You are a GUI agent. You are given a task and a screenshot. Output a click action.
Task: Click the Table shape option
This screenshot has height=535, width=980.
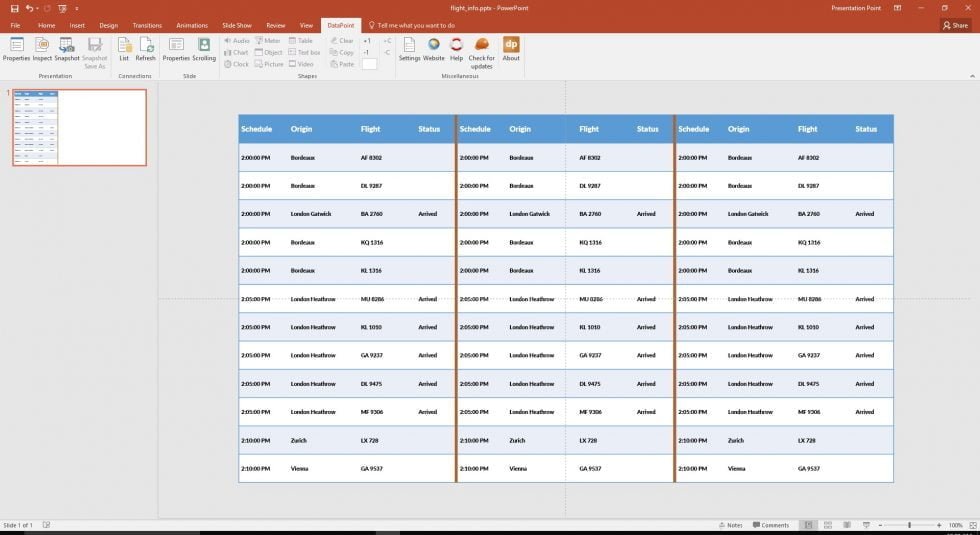pyautogui.click(x=301, y=41)
